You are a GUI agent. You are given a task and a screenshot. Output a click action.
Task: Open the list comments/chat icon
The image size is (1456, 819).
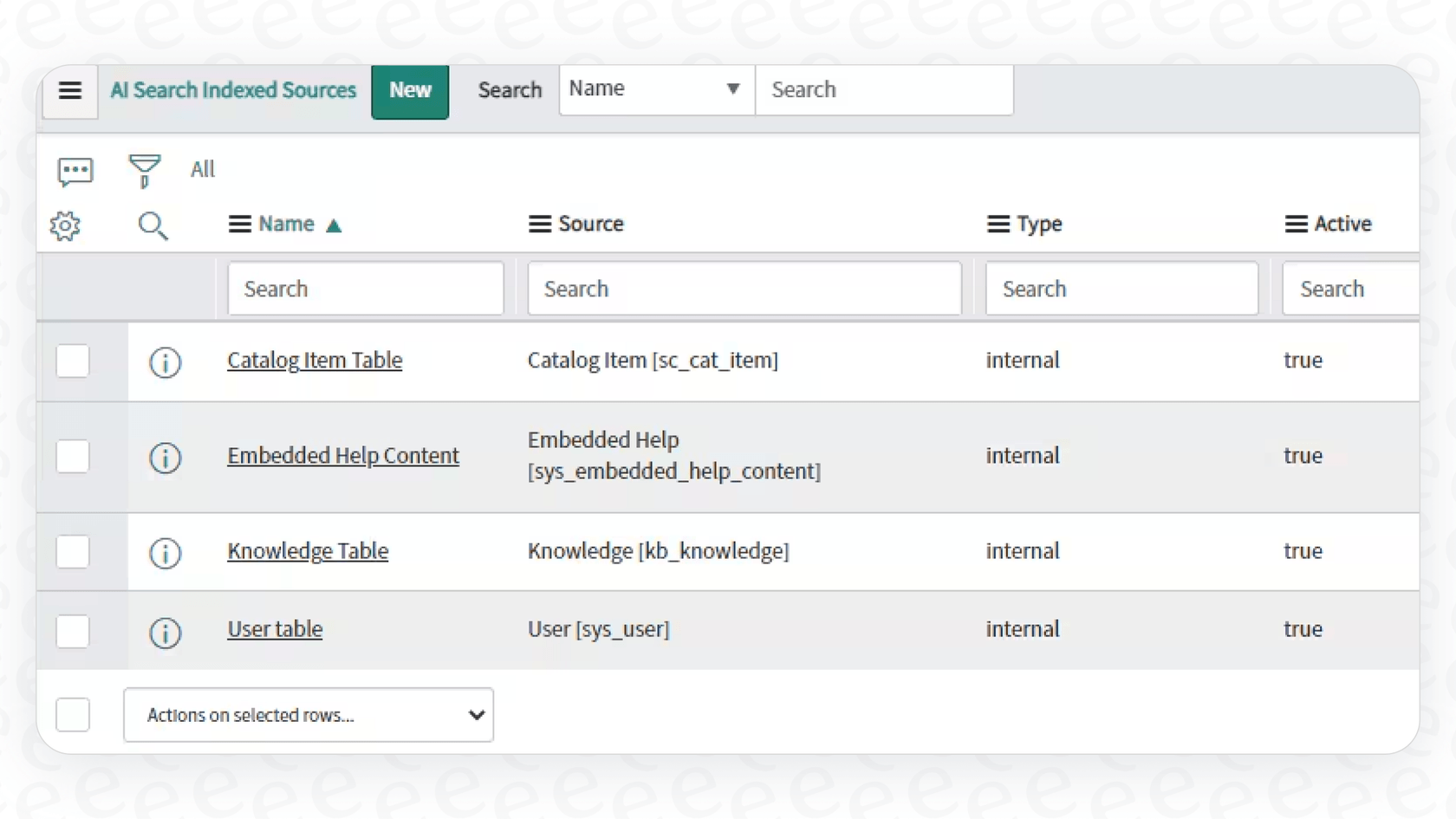[x=75, y=170]
